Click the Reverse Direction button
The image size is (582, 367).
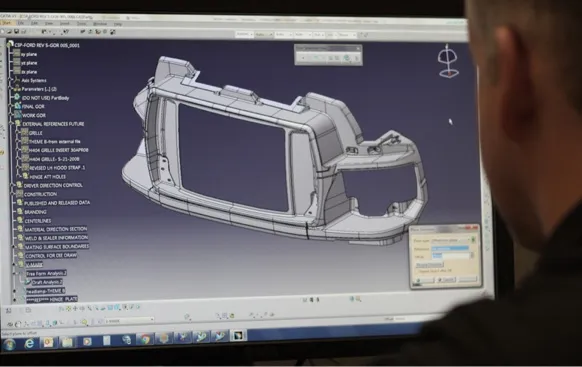click(x=429, y=265)
